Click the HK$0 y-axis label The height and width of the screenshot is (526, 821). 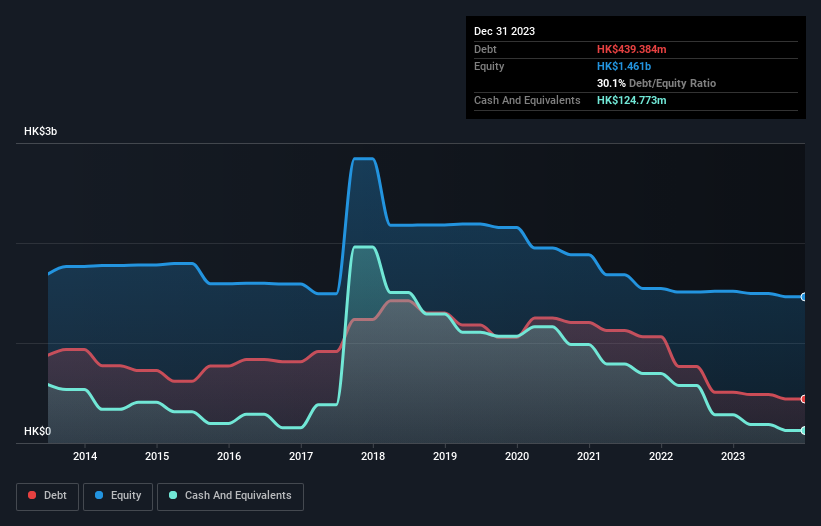coord(38,431)
